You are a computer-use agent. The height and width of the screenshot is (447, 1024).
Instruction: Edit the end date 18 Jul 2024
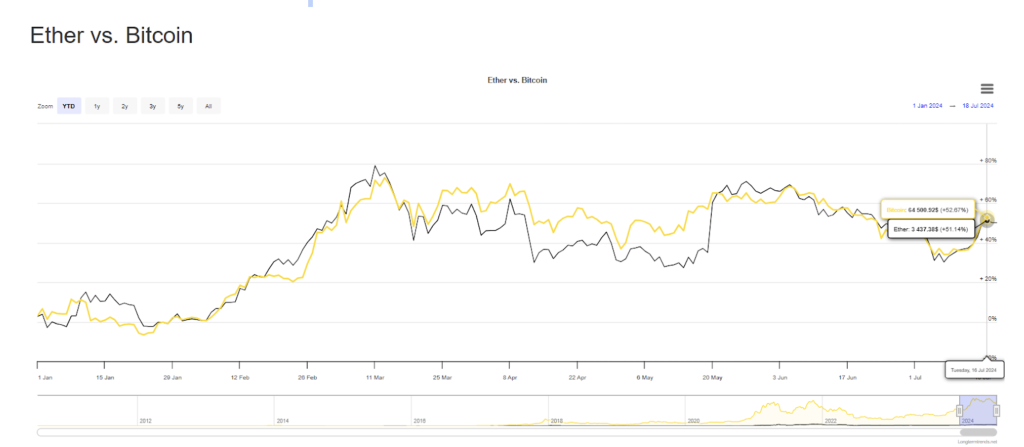pos(978,106)
